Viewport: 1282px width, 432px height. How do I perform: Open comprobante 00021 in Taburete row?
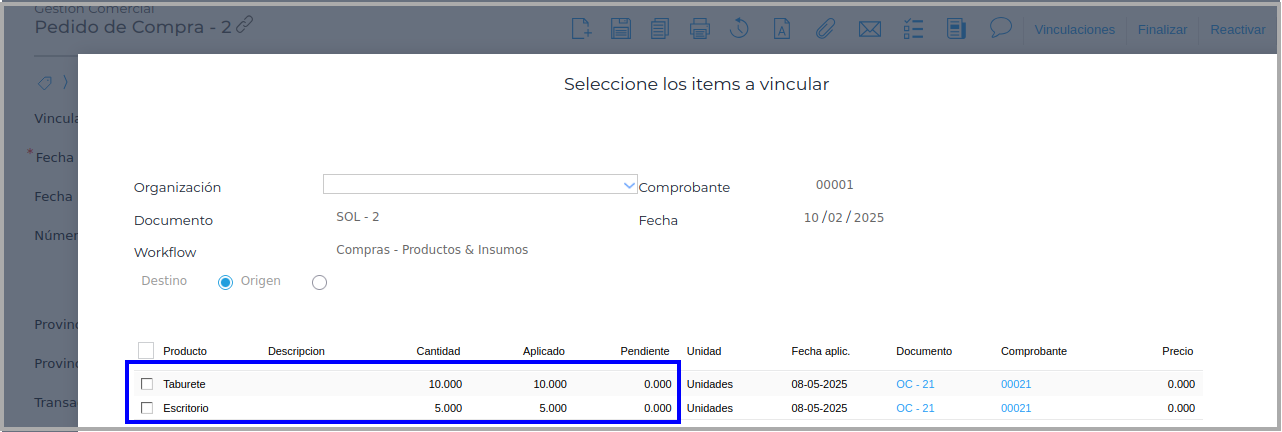1016,384
